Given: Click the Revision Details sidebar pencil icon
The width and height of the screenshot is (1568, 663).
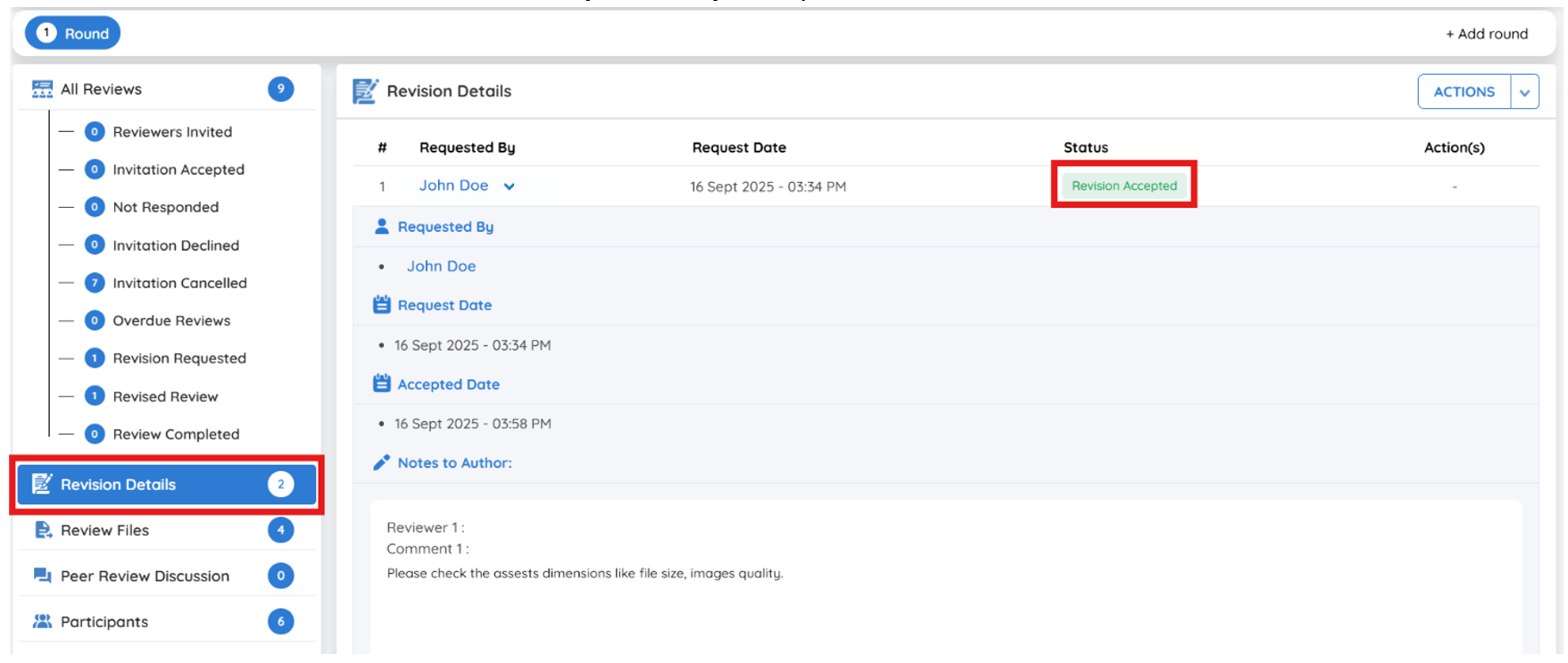Looking at the screenshot, I should pyautogui.click(x=42, y=484).
